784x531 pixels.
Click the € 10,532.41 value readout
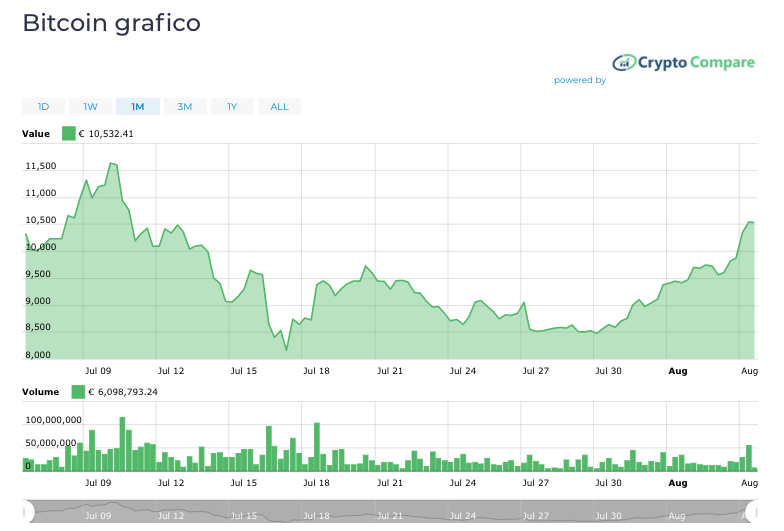(x=106, y=134)
